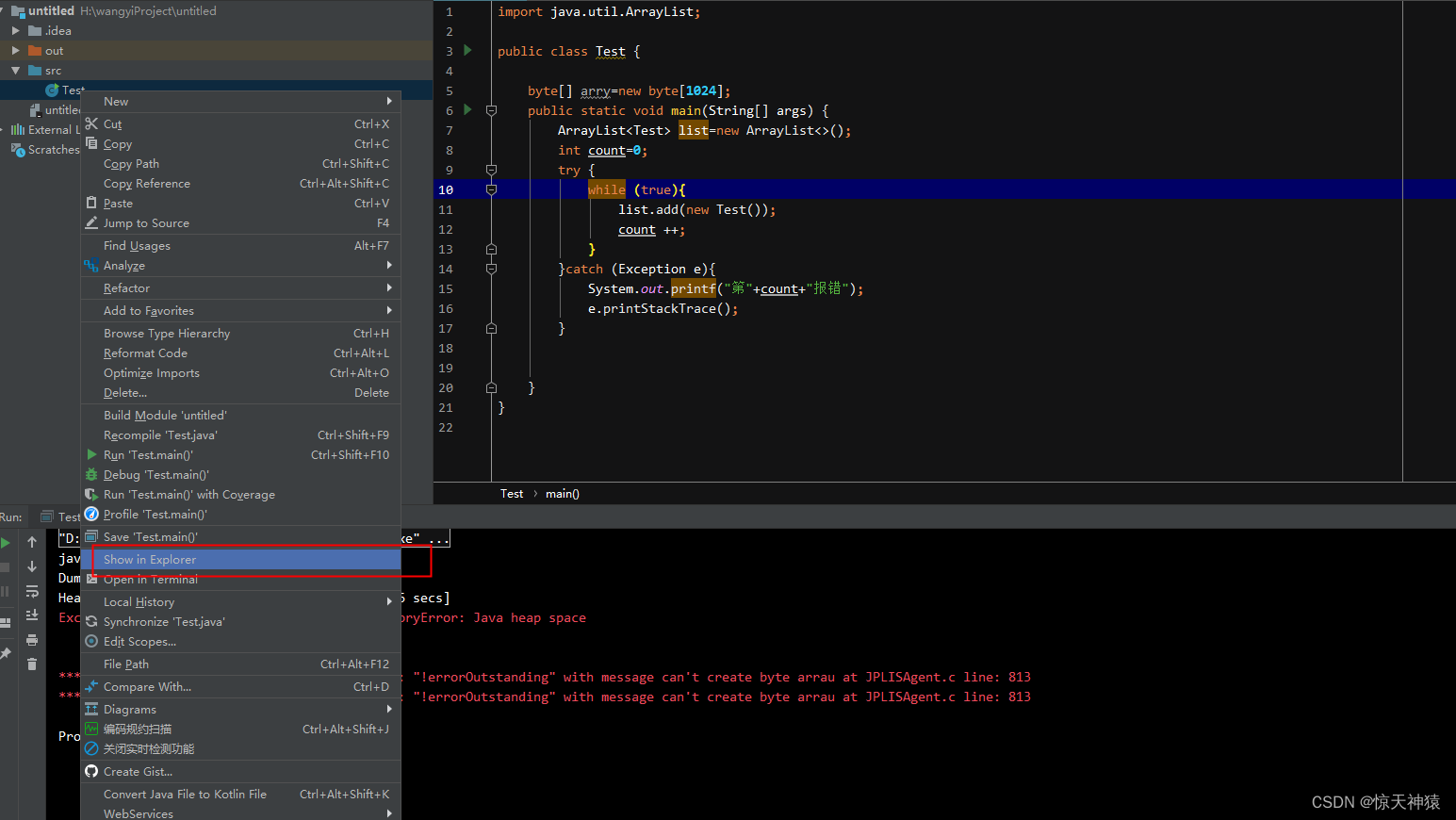Click the Jump to Source pencil icon
1456x820 pixels.
pos(91,222)
